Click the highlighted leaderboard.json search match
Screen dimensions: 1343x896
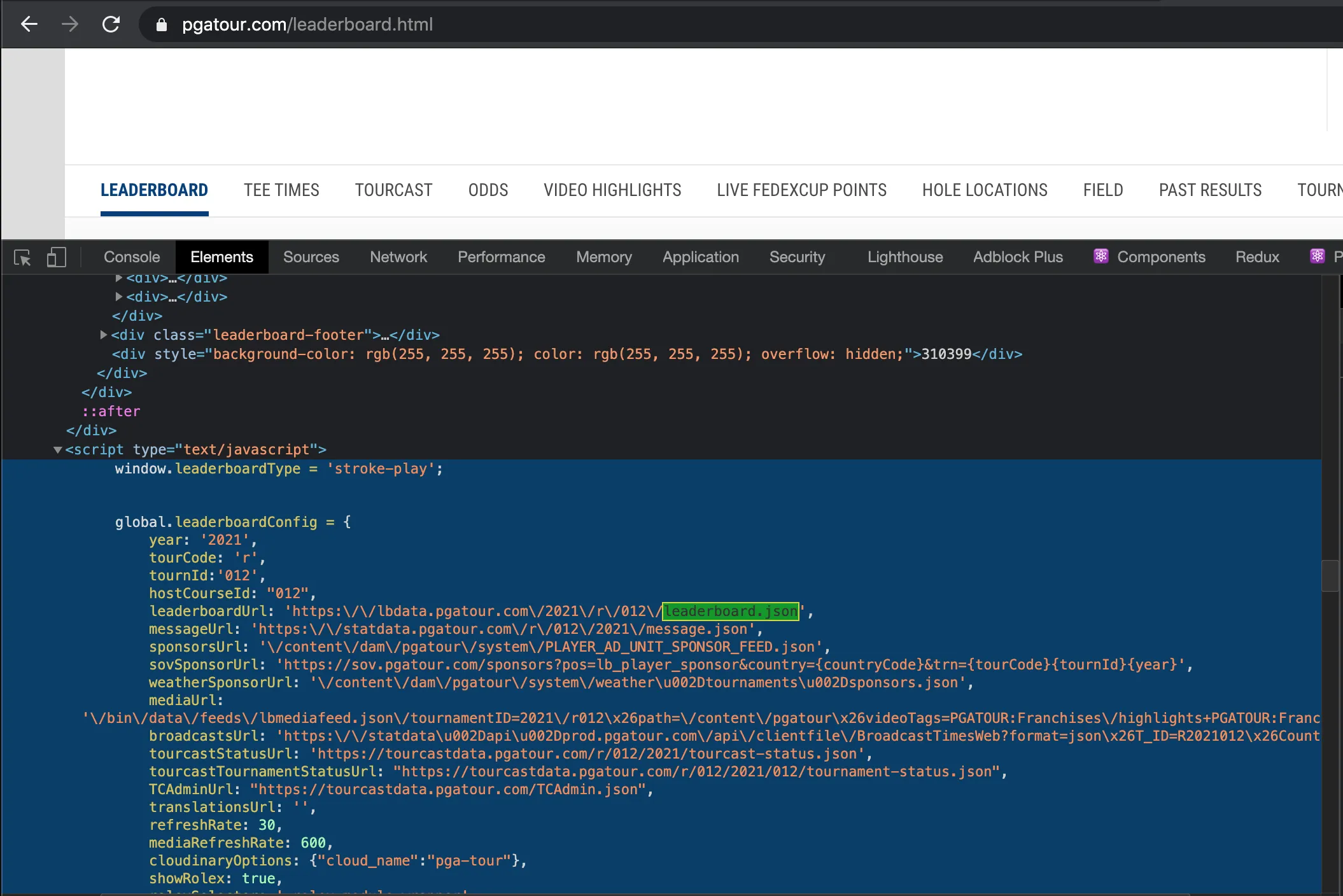pos(731,612)
